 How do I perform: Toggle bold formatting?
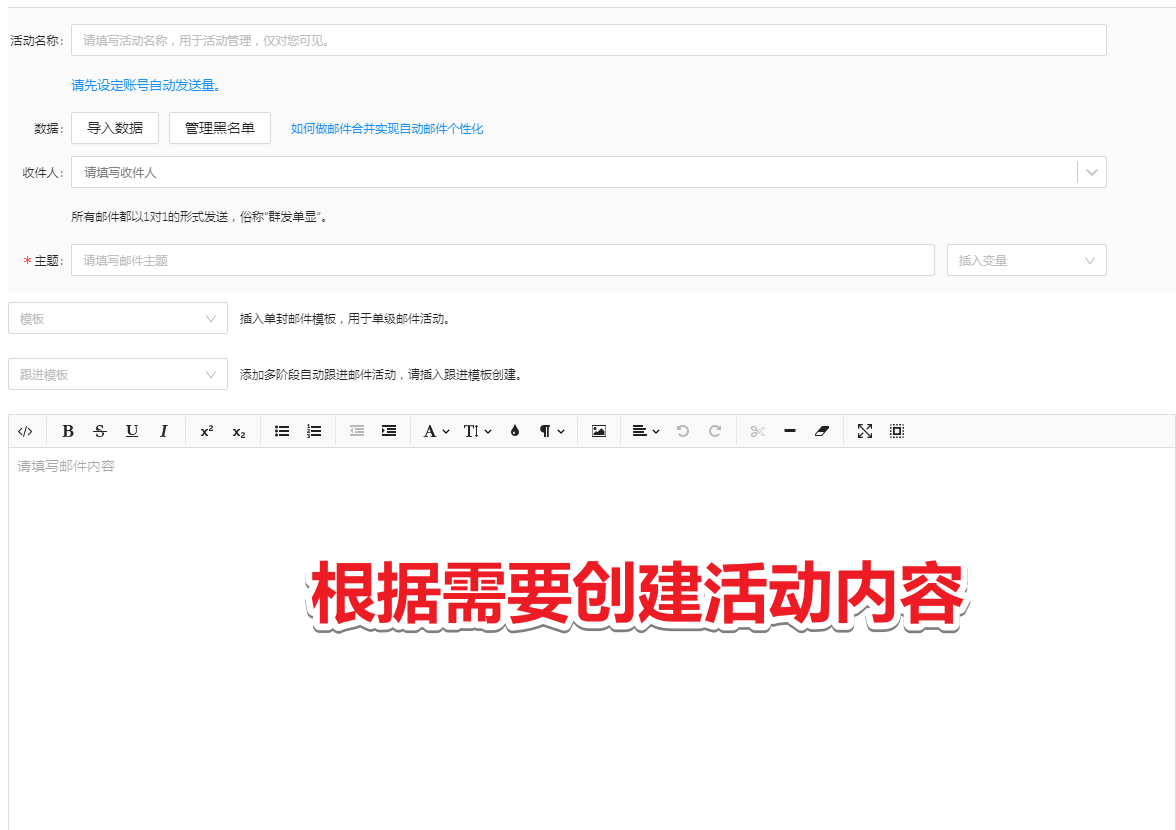tap(68, 431)
